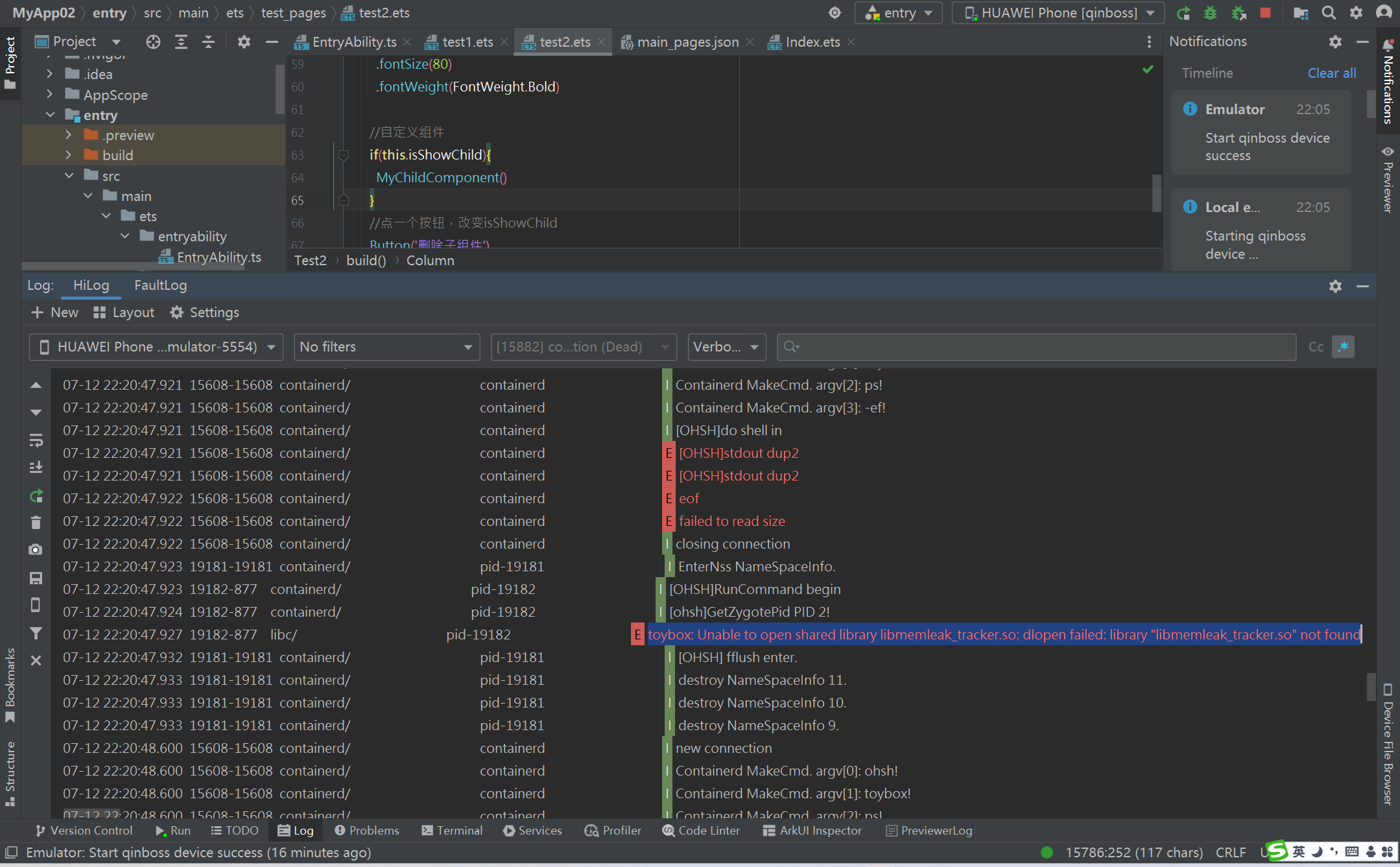Open the process dropdown showing 15882 (Dead)
Screen dimensions: 1400x867
pos(584,347)
